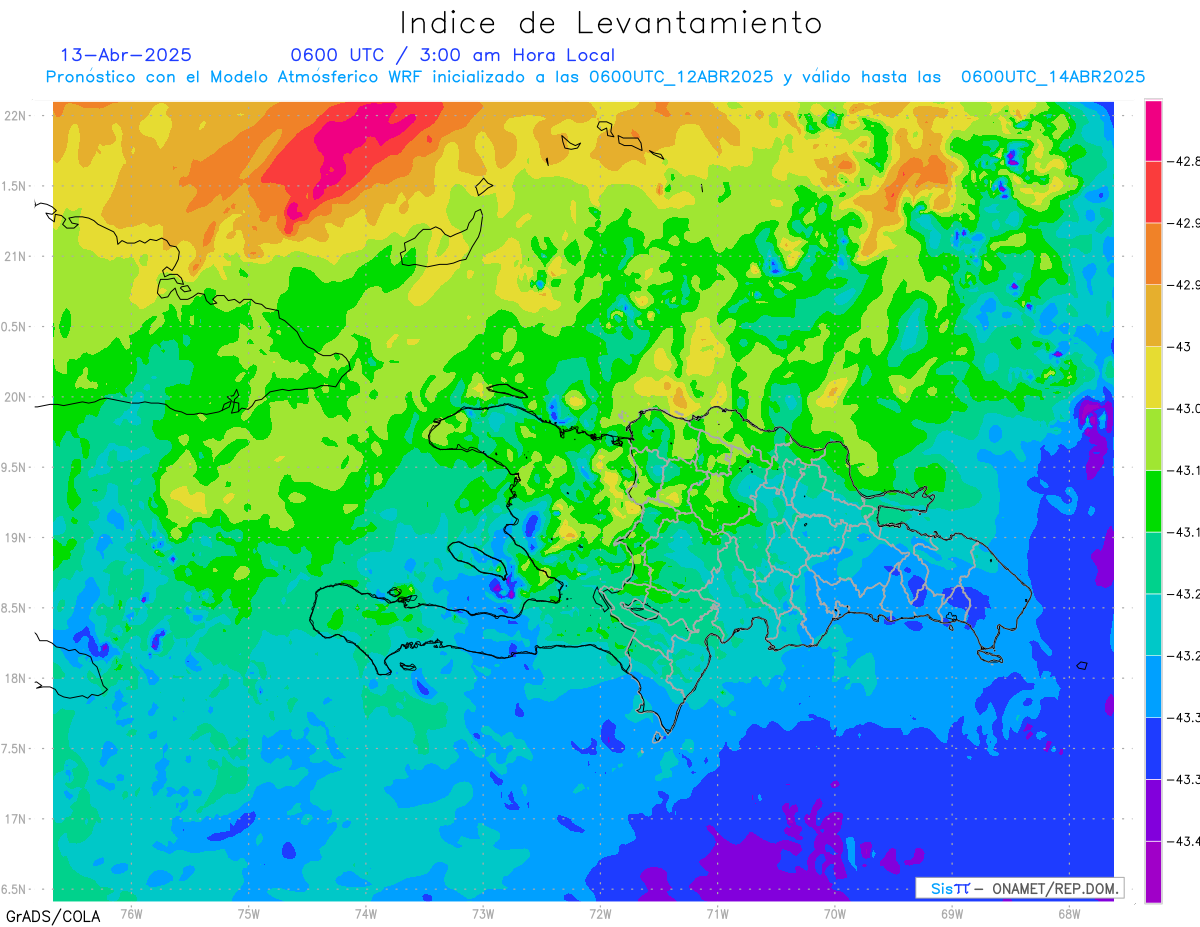
Task: Click the '75W' longitude label
Action: coord(249,913)
